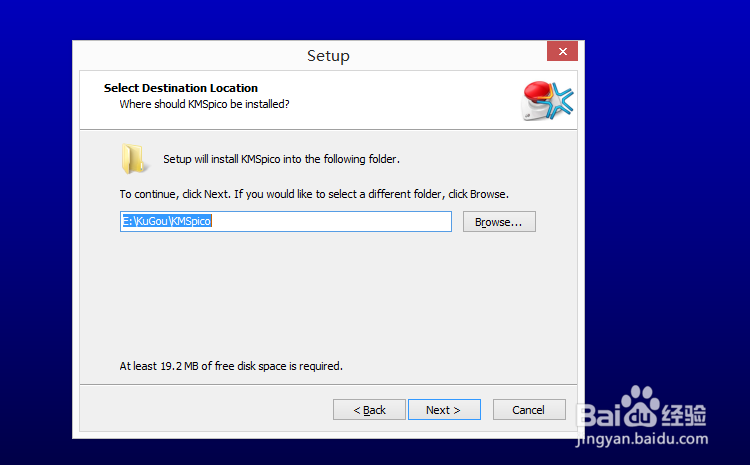Open the Browse... folder picker

499,222
